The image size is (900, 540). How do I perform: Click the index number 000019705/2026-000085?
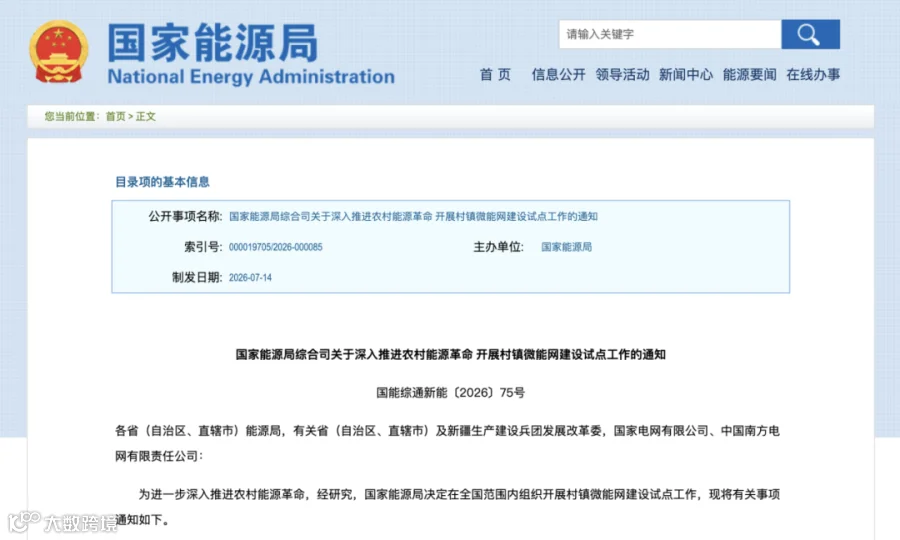(276, 247)
